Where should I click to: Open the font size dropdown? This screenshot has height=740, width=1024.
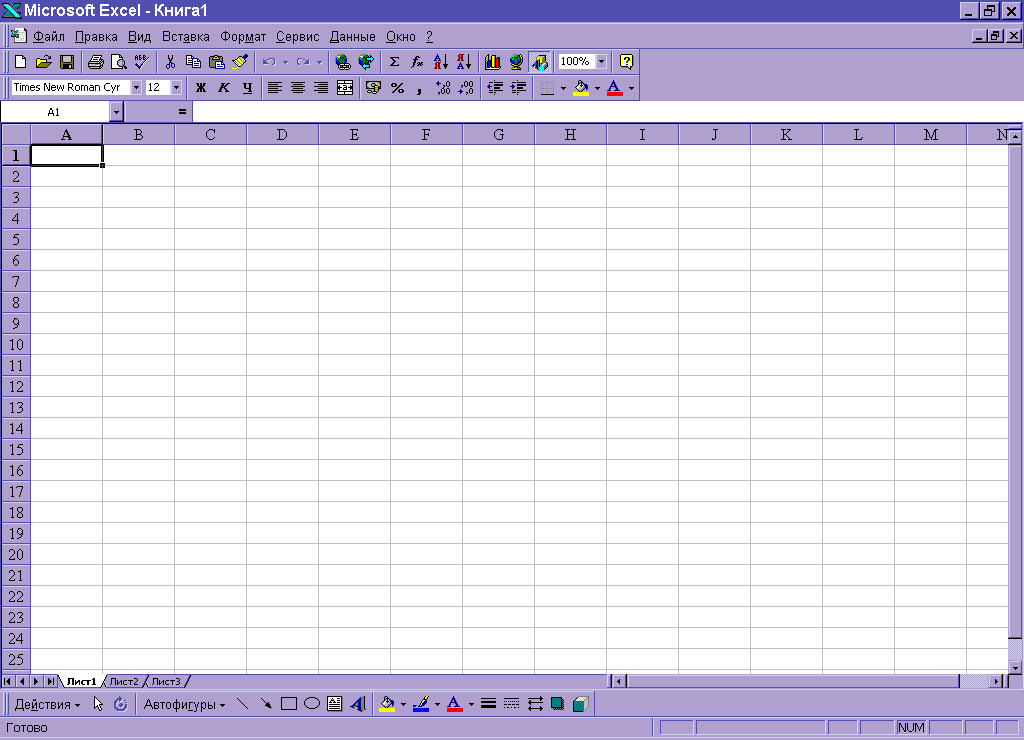point(176,88)
